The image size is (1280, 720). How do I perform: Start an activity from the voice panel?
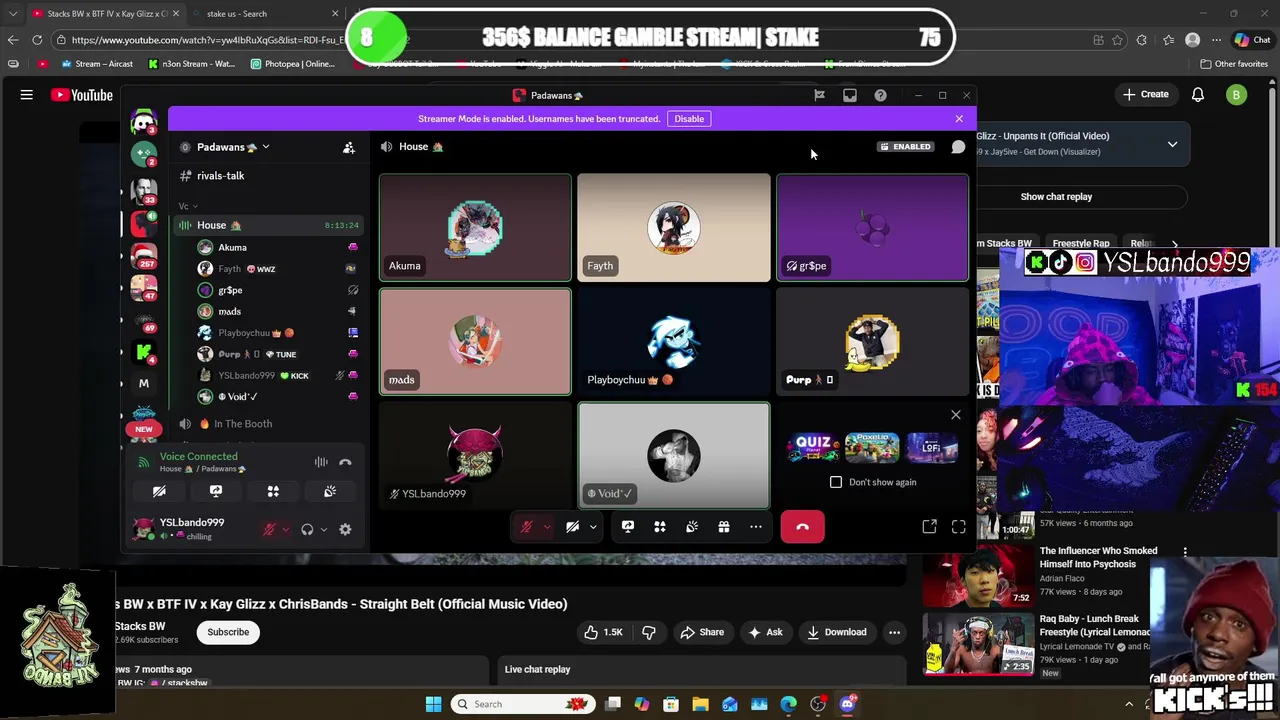[273, 492]
